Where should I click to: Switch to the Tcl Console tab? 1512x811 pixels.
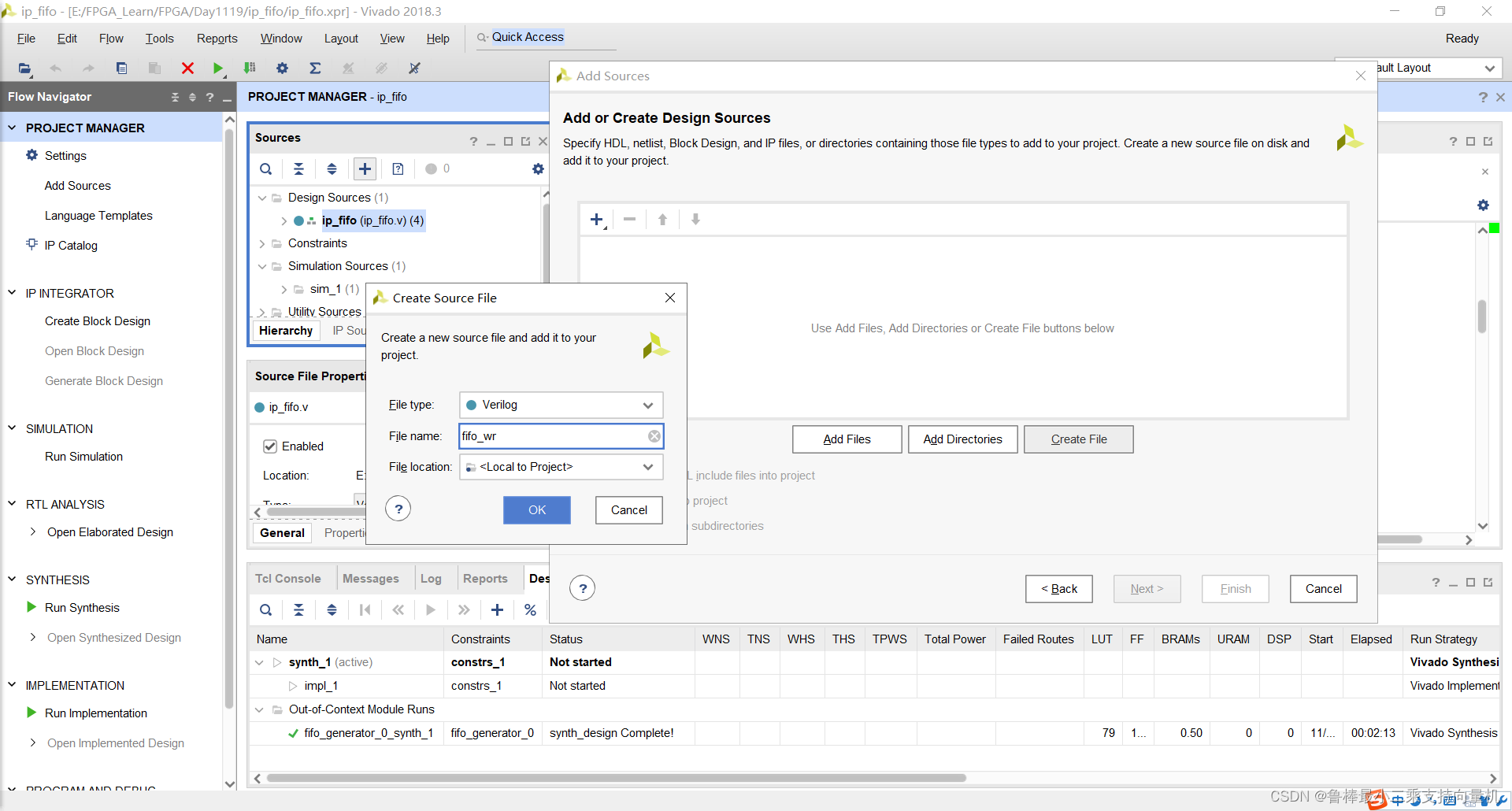(x=287, y=579)
